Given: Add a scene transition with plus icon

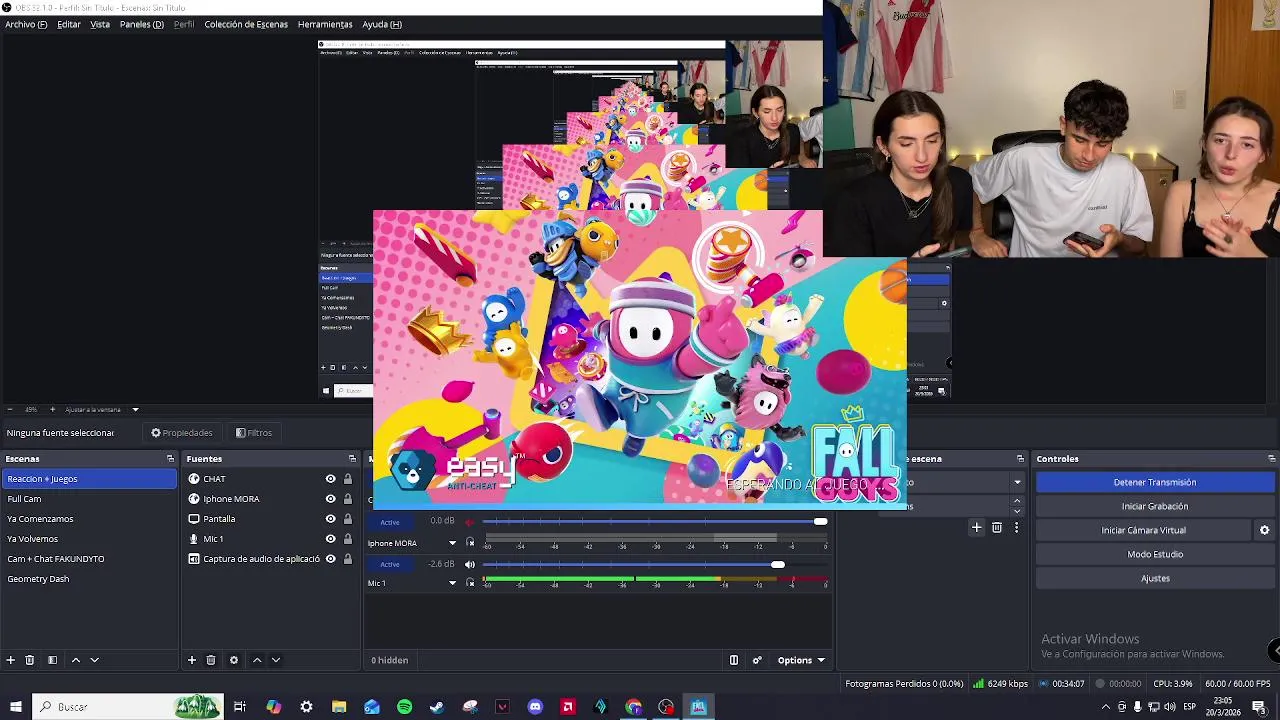Looking at the screenshot, I should [976, 527].
